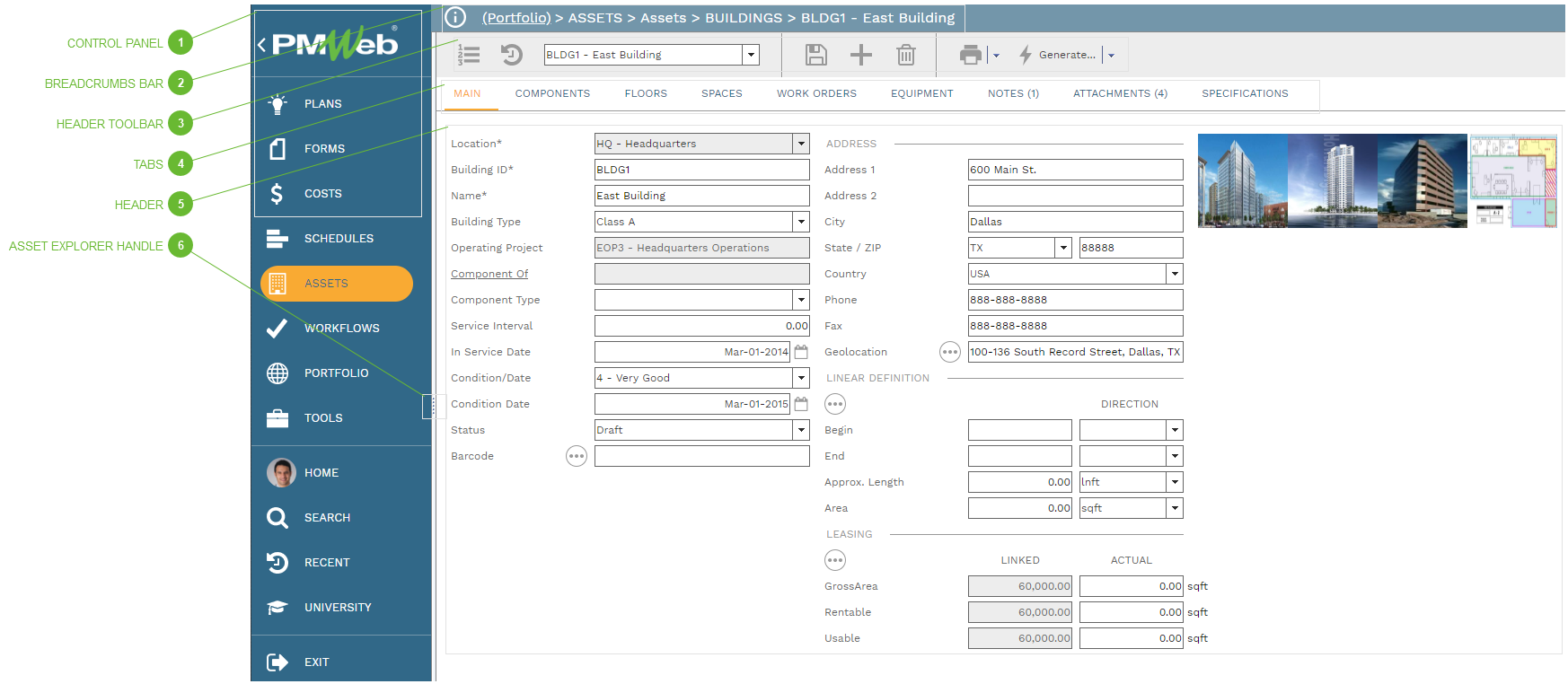Screen dimensions: 1568x684
Task: Switch to the Work Orders tab
Action: point(816,93)
